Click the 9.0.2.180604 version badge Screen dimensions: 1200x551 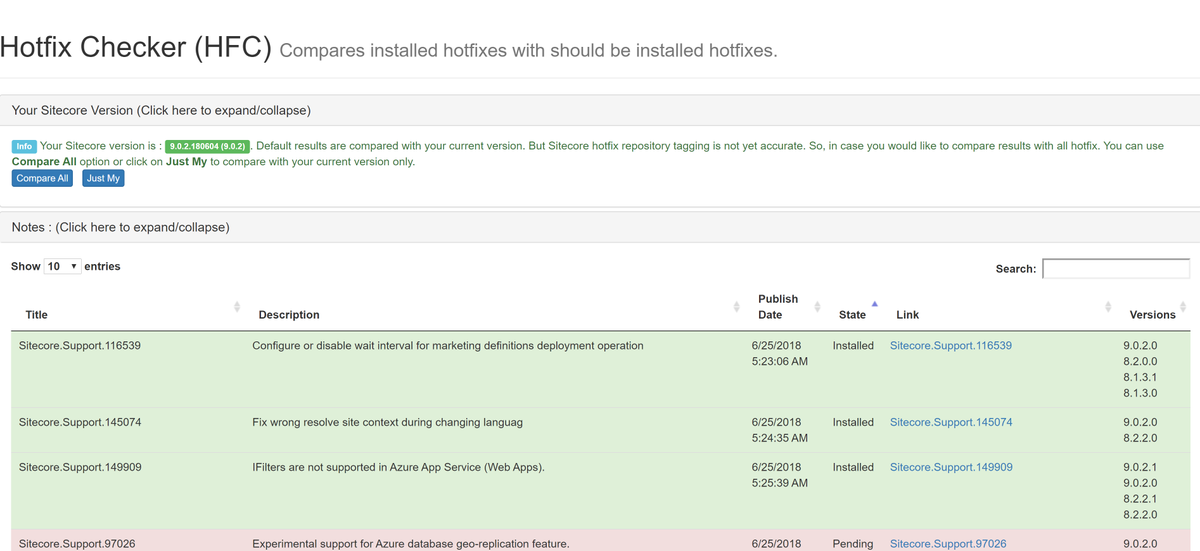pos(207,146)
